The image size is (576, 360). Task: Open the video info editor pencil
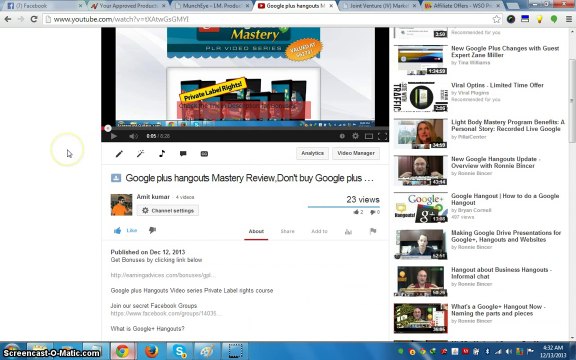click(x=119, y=154)
